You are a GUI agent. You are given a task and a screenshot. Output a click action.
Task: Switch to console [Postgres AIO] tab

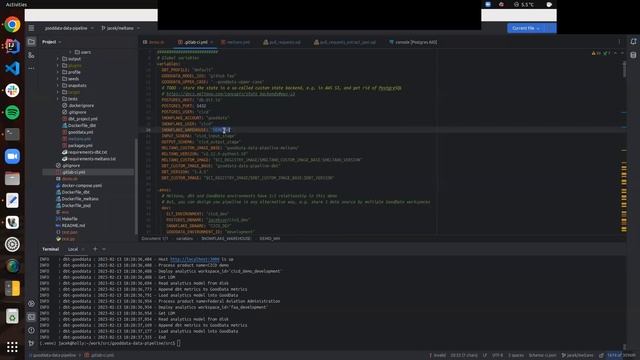[x=413, y=42]
